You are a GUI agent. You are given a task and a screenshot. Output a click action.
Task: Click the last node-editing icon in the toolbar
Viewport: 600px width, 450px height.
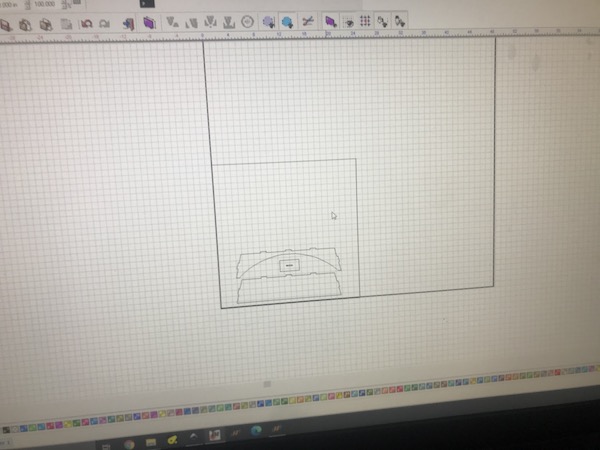[399, 21]
